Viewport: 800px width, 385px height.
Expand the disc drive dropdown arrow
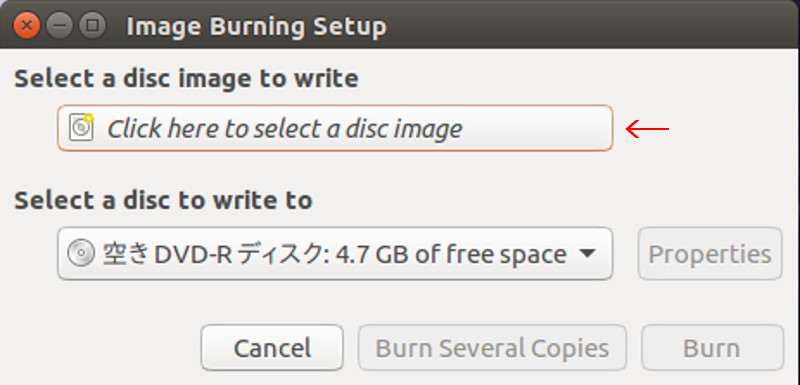tap(588, 253)
